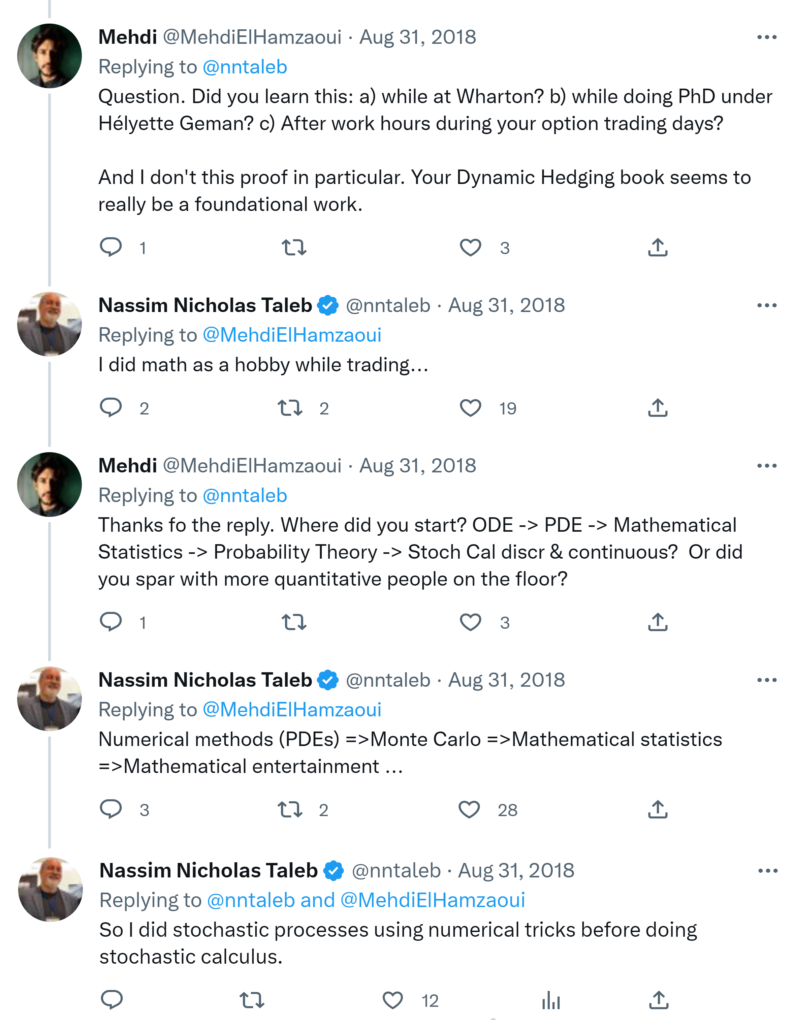793x1024 pixels.
Task: Open @MehdiElHamzaoui mention in Taleb's hobby reply
Action: (x=292, y=335)
